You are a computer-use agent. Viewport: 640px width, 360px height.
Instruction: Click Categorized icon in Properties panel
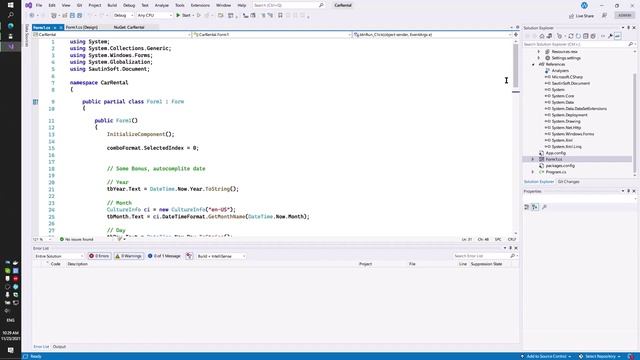(x=527, y=207)
